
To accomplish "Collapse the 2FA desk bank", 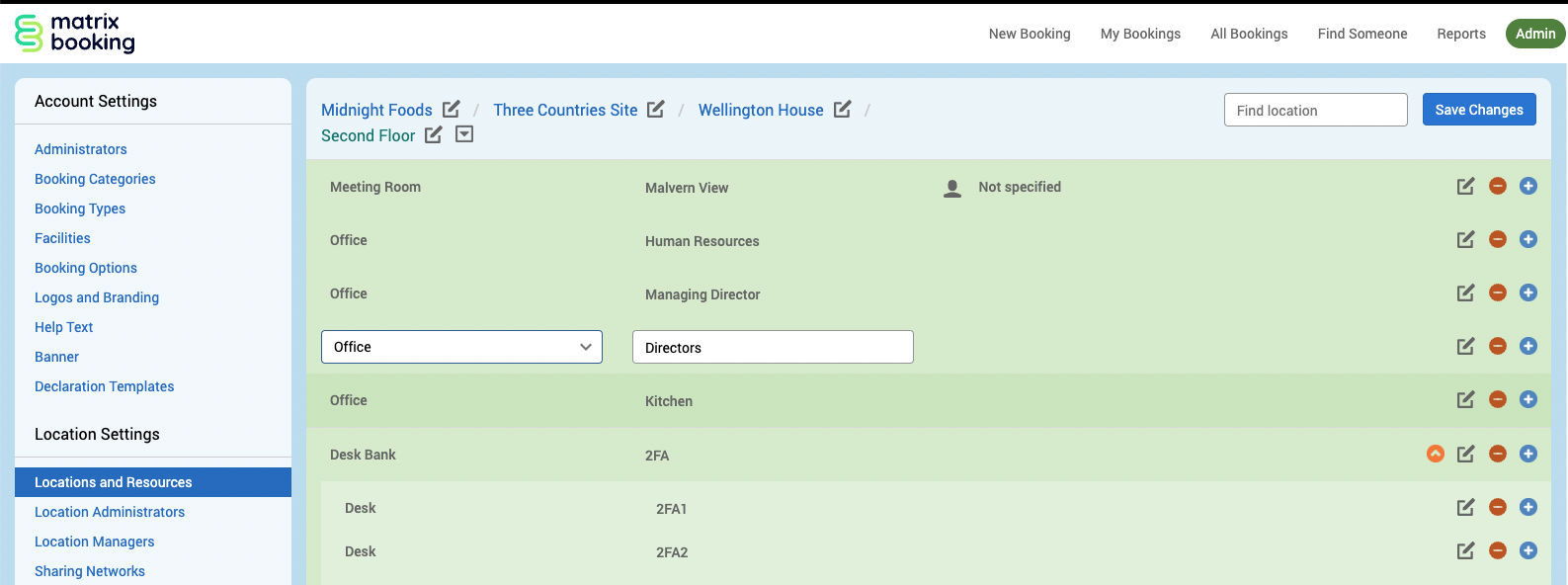I will coord(1436,454).
